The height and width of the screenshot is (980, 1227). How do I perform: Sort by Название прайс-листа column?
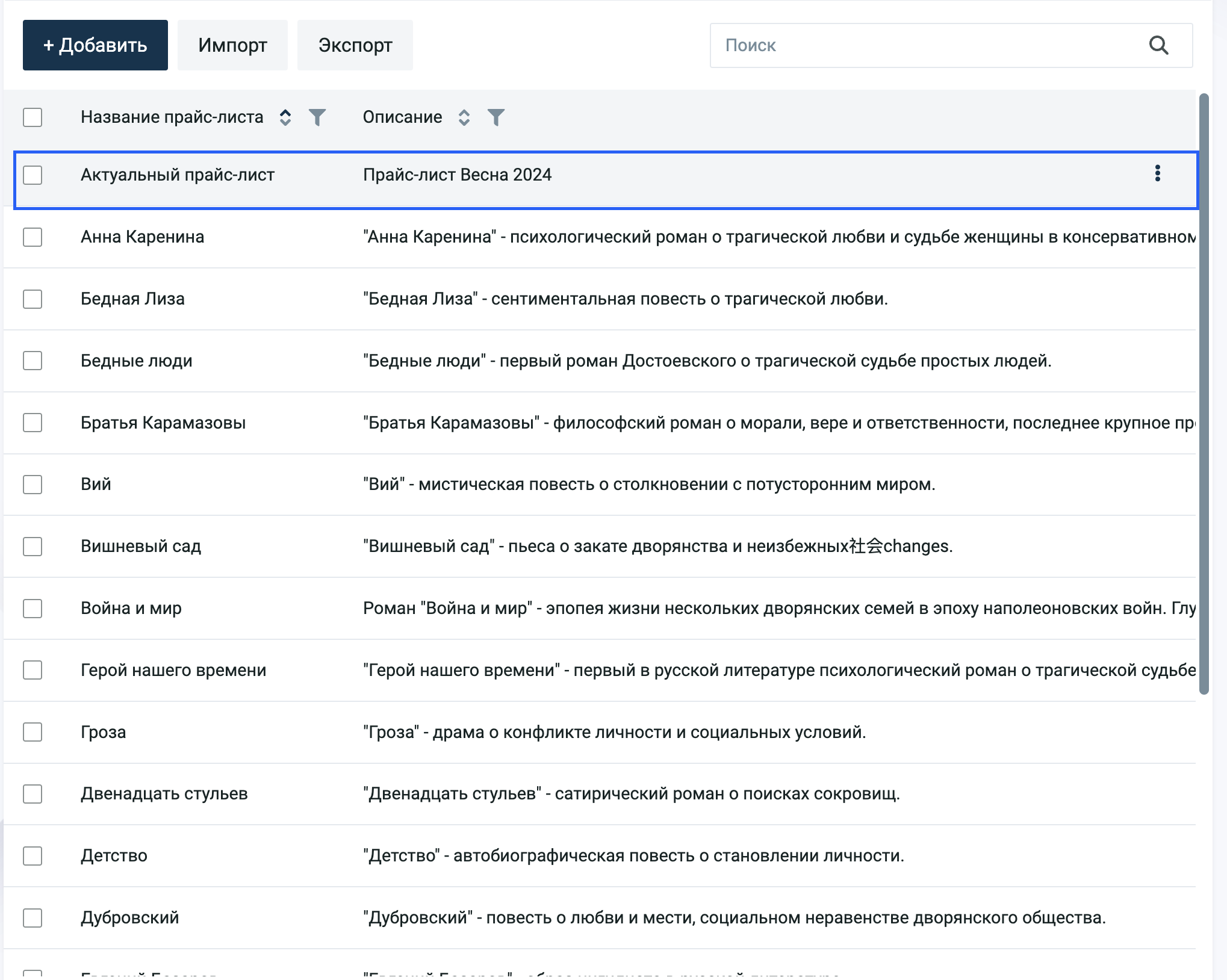point(285,117)
